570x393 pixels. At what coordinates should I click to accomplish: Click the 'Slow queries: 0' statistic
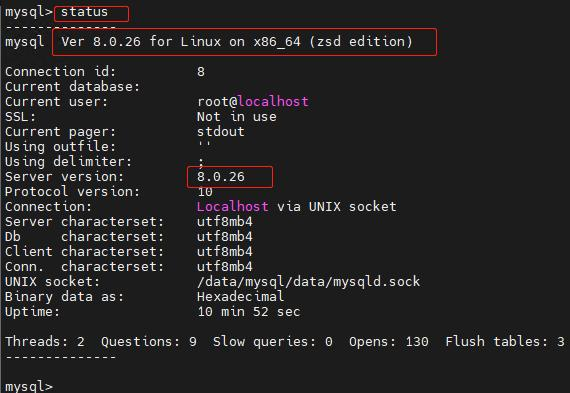[x=273, y=342]
